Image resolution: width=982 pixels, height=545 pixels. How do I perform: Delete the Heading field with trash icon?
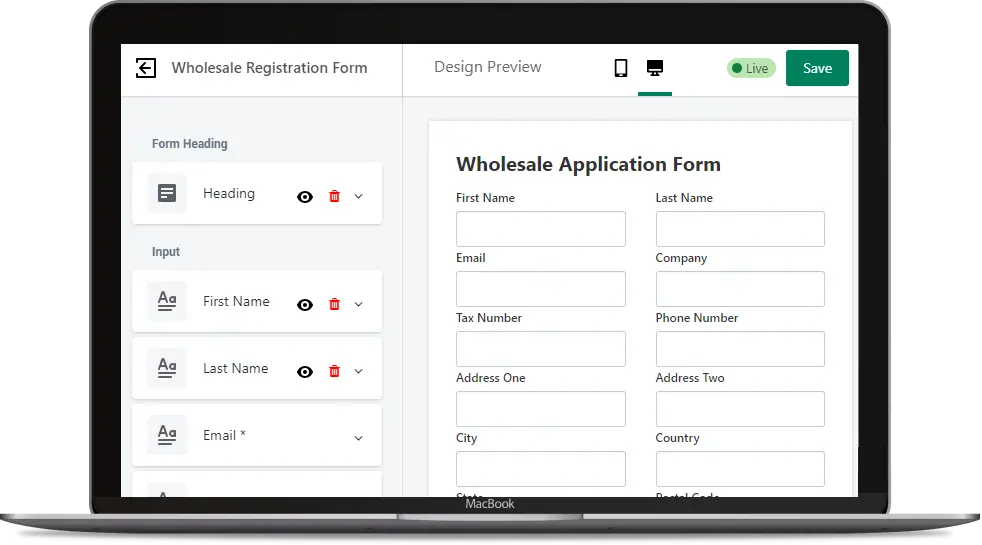click(x=334, y=196)
